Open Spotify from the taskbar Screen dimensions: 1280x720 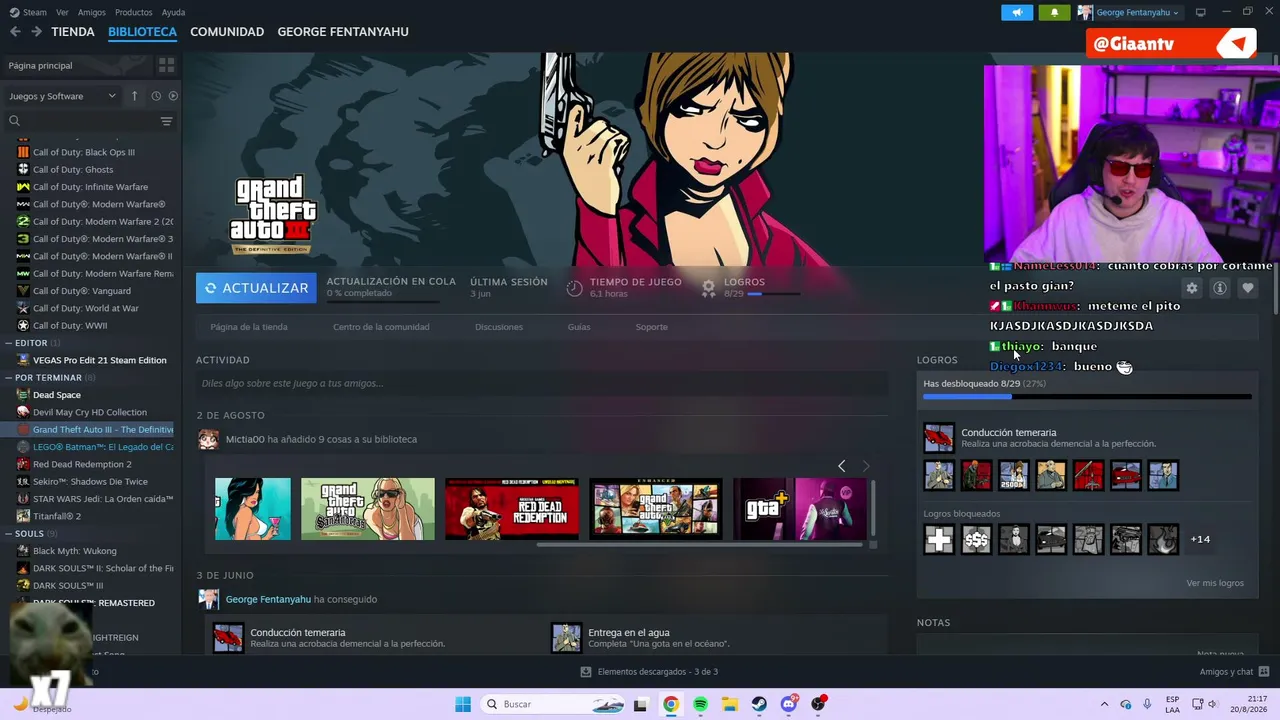click(700, 704)
